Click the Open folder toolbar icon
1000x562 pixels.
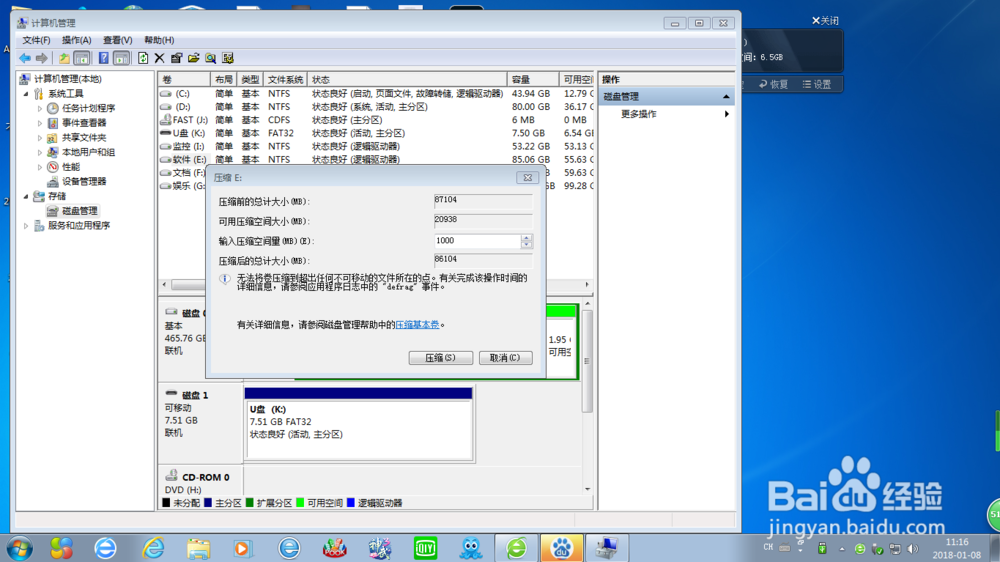193,58
